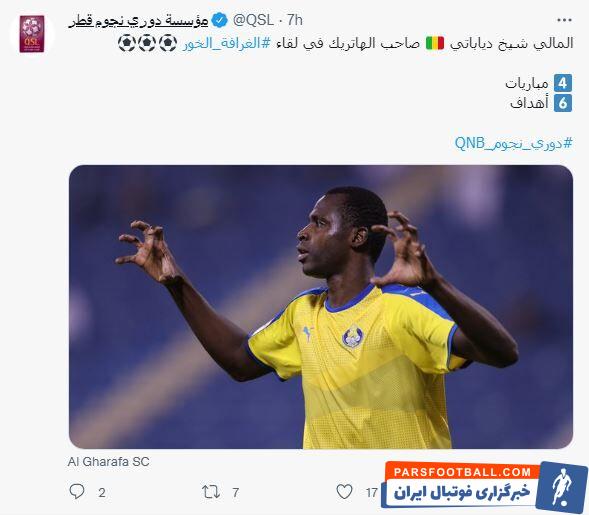Viewport: 589px width, 515px height.
Task: Click the Arabic account display name
Action: [x=138, y=21]
